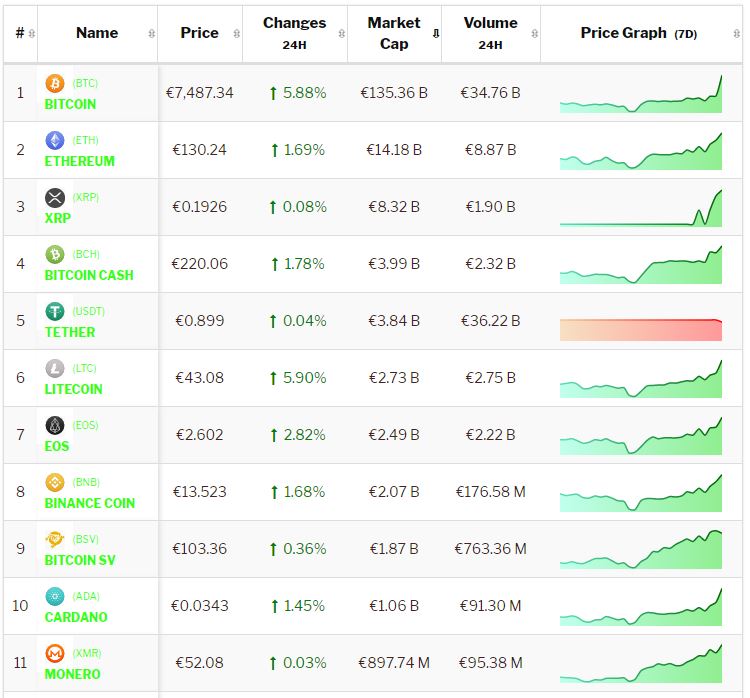Open the BITCOIN CASH link
750x698 pixels.
click(x=89, y=275)
